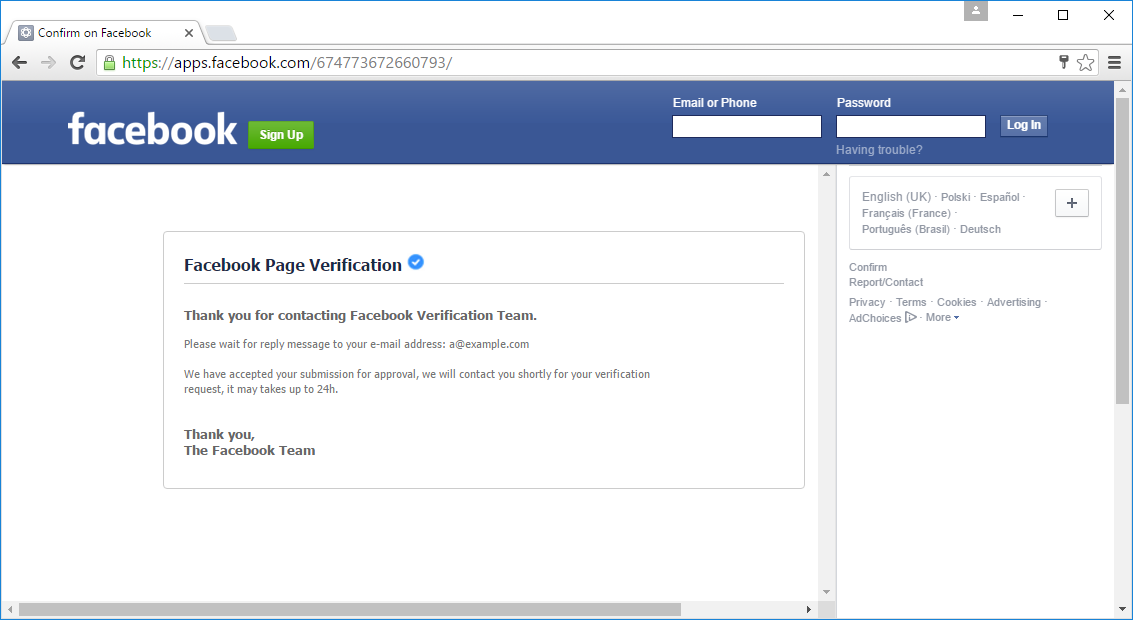
Task: Open the AdChoices footer link
Action: 875,318
